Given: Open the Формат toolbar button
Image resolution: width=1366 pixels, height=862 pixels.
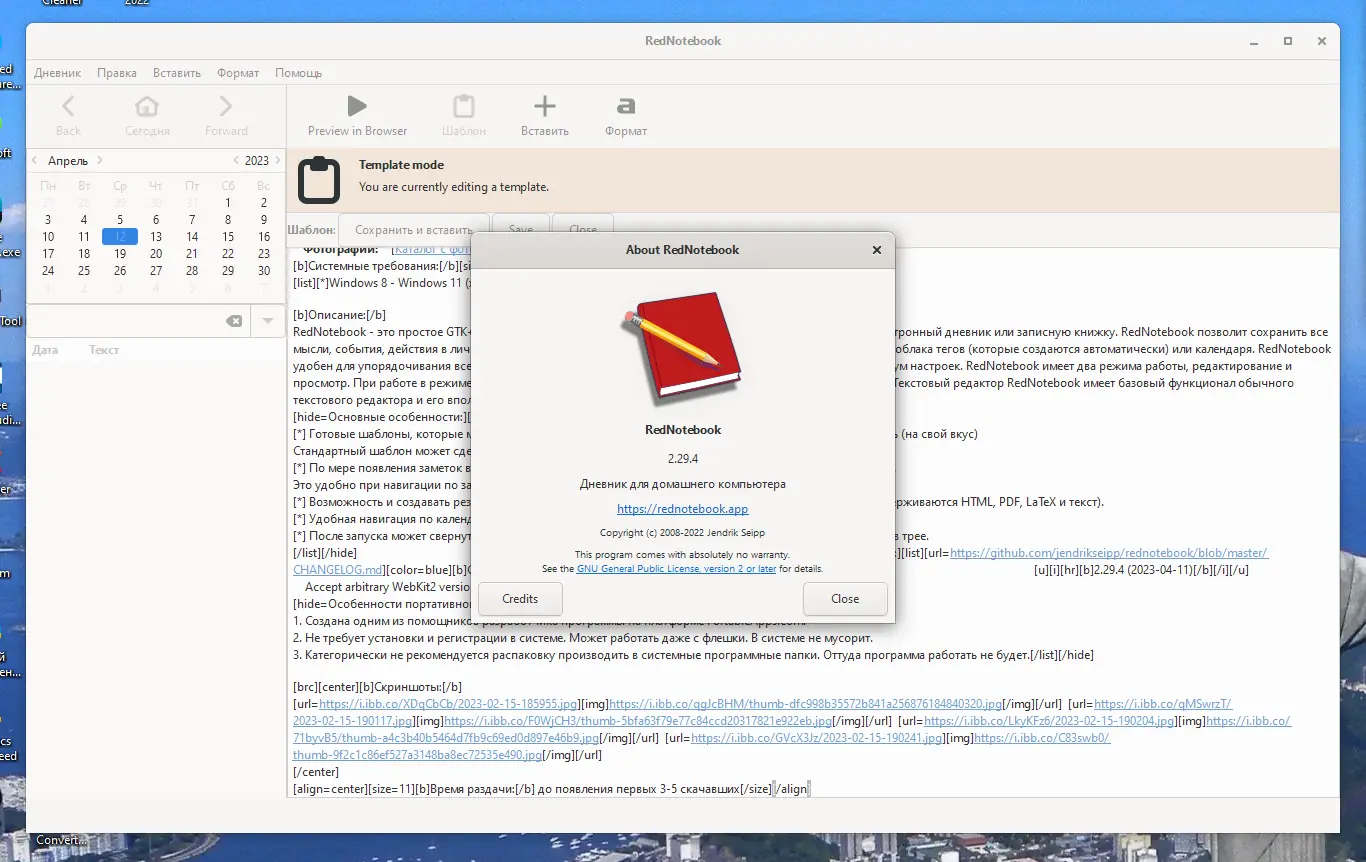Looking at the screenshot, I should [626, 115].
